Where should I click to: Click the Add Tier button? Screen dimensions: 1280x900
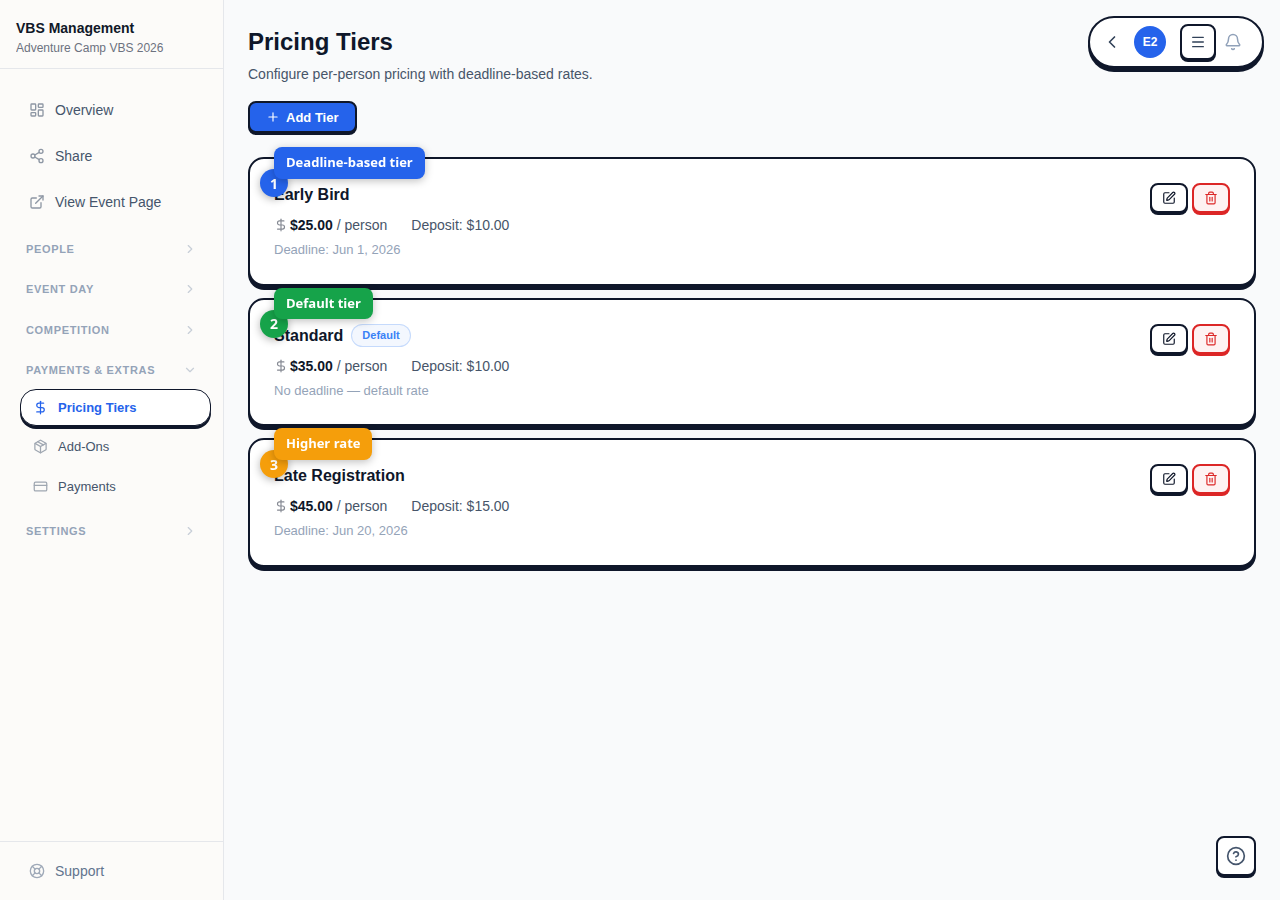(302, 117)
